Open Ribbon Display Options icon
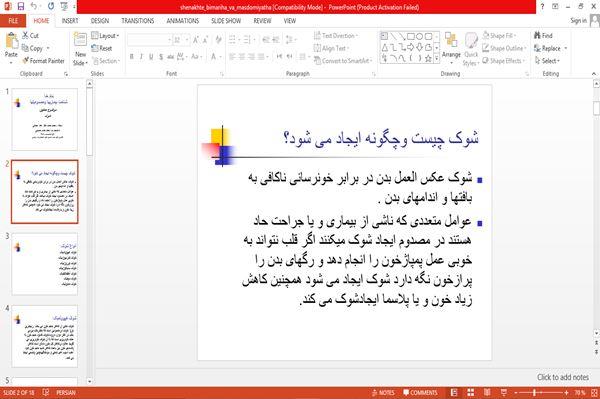600x399 pixels. 555,7
